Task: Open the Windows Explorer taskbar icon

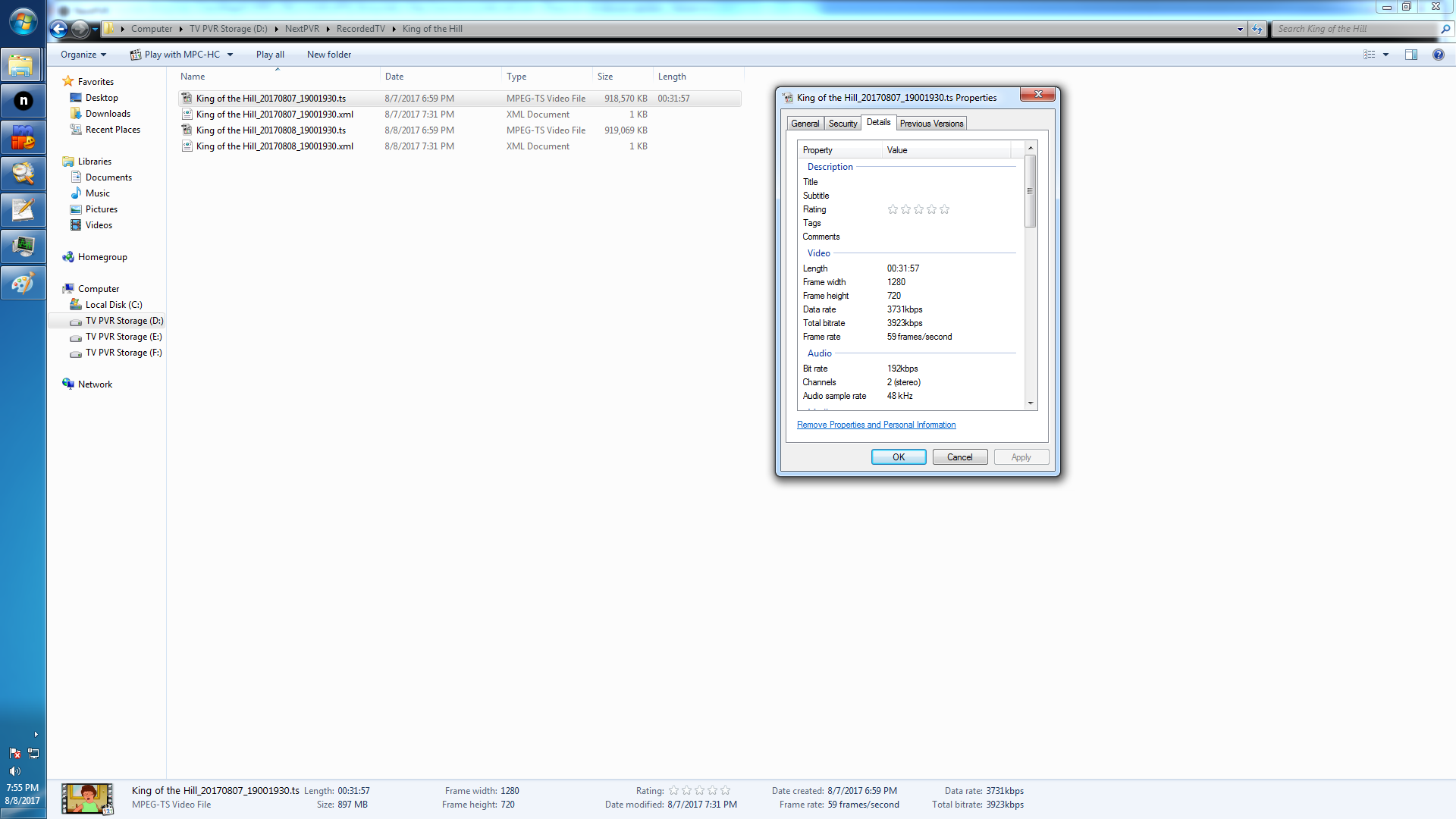Action: [23, 66]
